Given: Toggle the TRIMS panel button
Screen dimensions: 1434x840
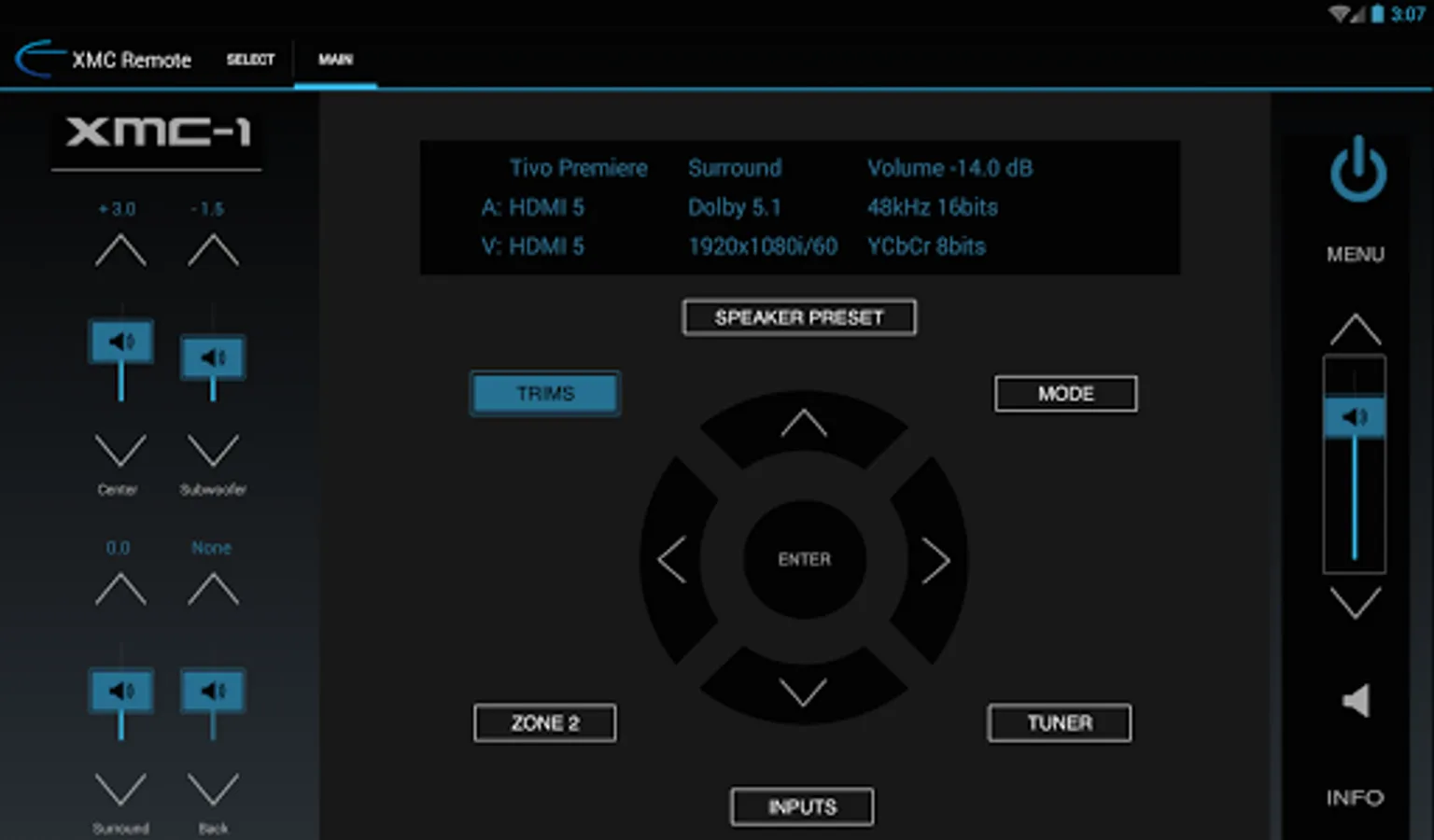Looking at the screenshot, I should 545,394.
